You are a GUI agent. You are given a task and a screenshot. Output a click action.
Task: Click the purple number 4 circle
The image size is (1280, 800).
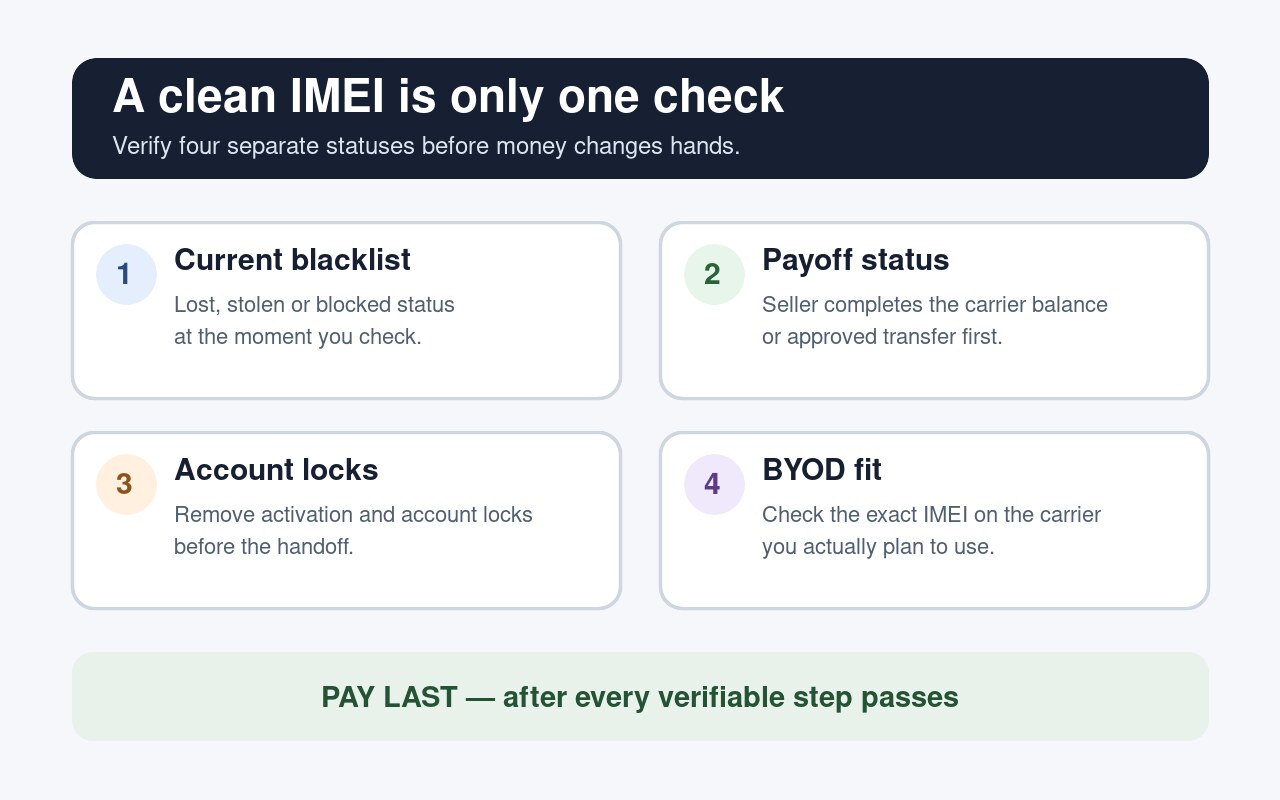pos(714,484)
